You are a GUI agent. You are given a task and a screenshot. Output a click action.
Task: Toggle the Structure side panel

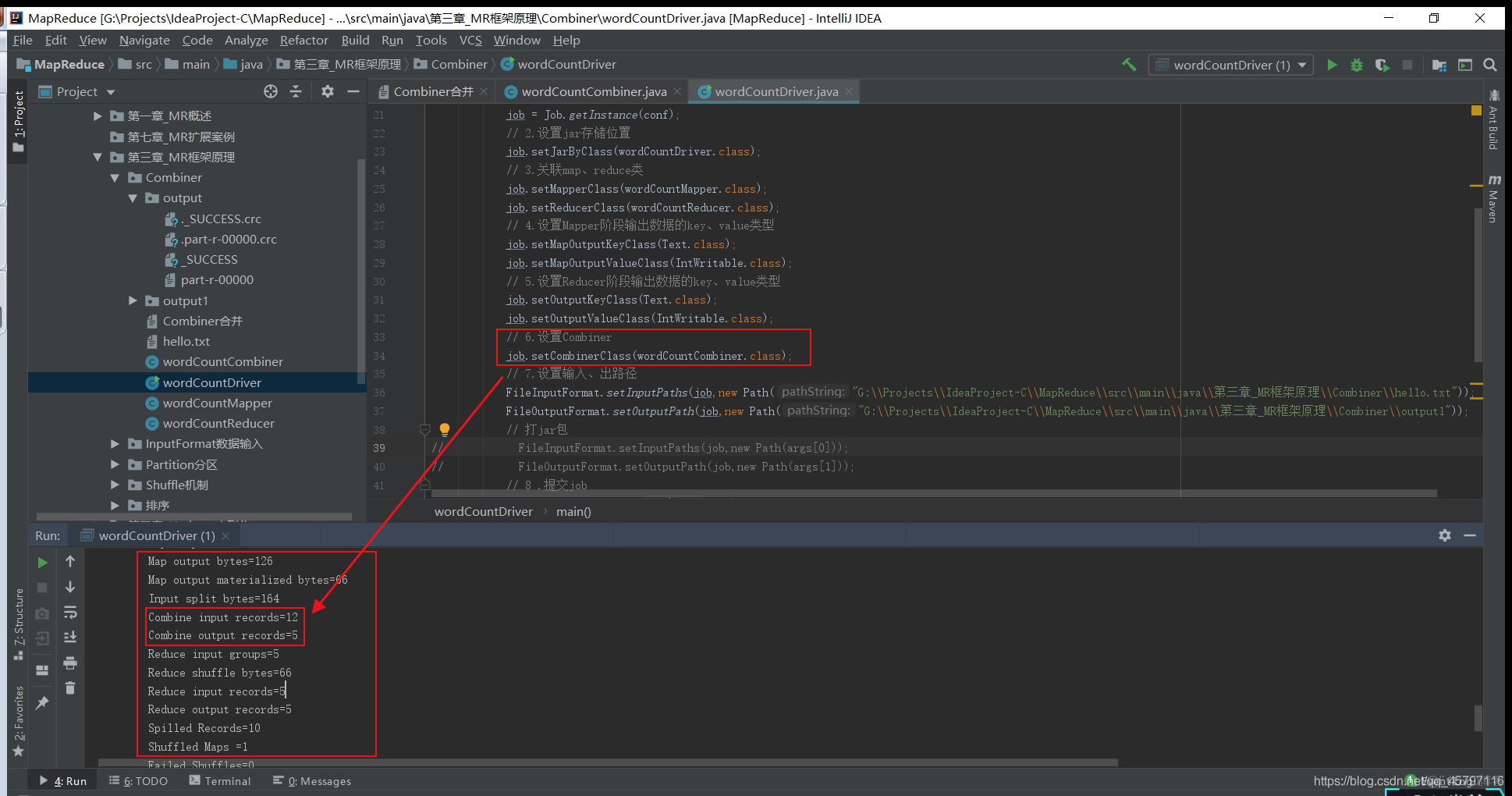19,624
